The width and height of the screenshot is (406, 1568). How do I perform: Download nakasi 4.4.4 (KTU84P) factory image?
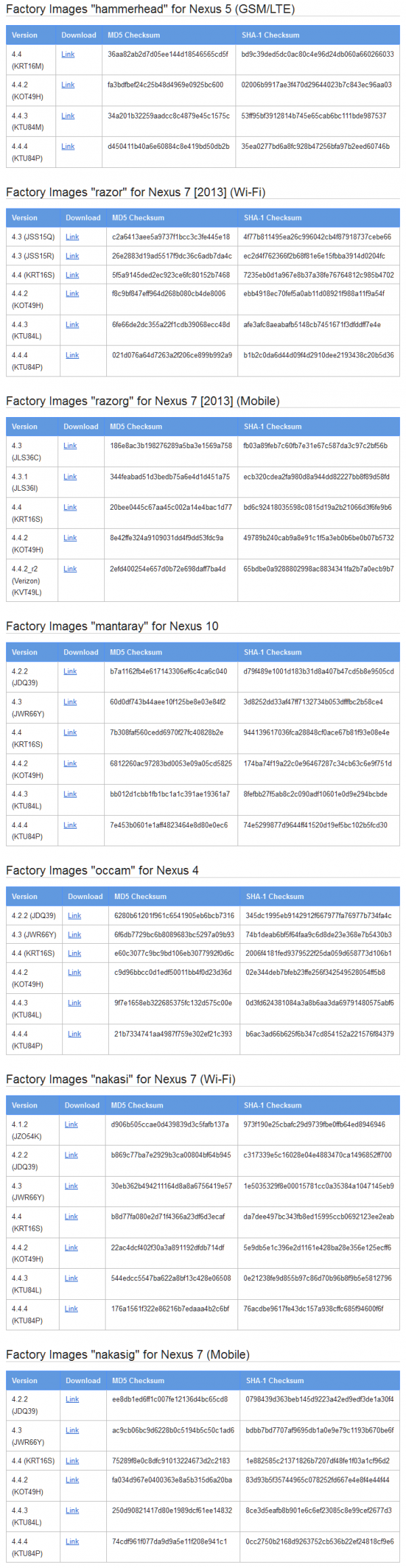pyautogui.click(x=71, y=1309)
